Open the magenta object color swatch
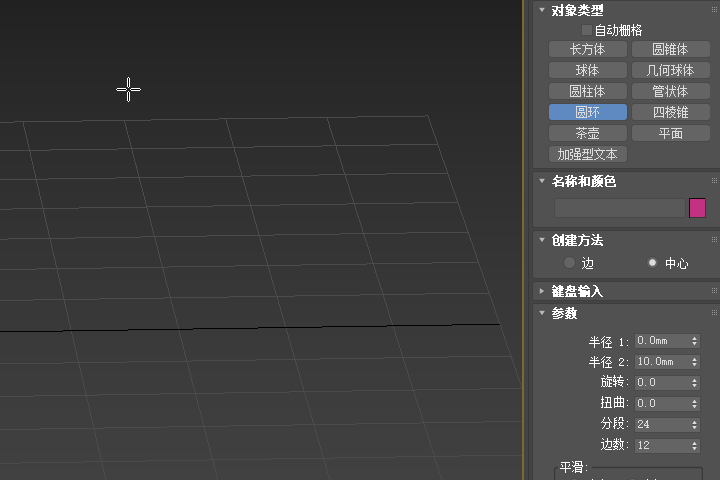Screen dimensions: 720x480 coord(697,208)
